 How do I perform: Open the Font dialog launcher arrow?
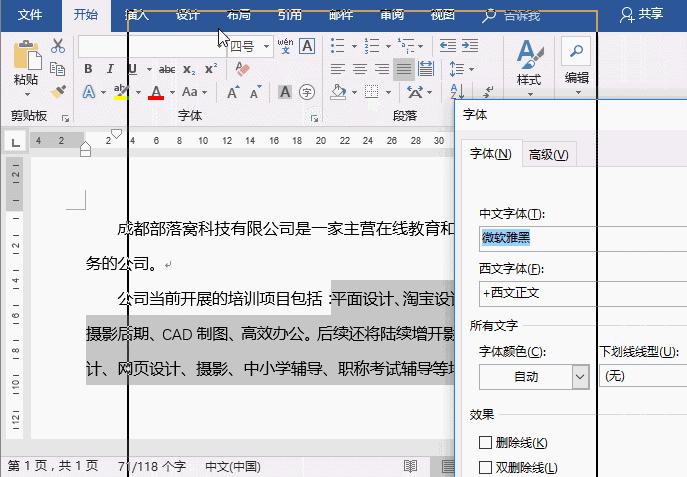pyautogui.click(x=315, y=118)
